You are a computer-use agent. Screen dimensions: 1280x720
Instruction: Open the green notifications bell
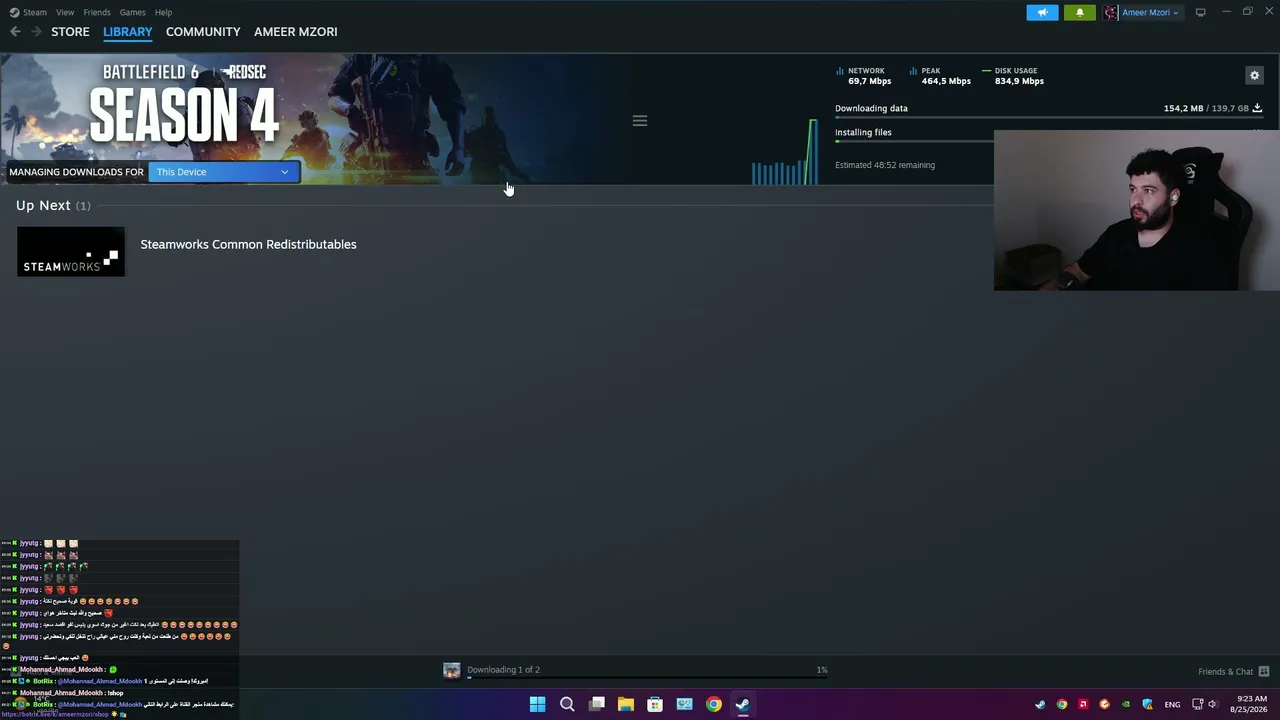pyautogui.click(x=1079, y=12)
